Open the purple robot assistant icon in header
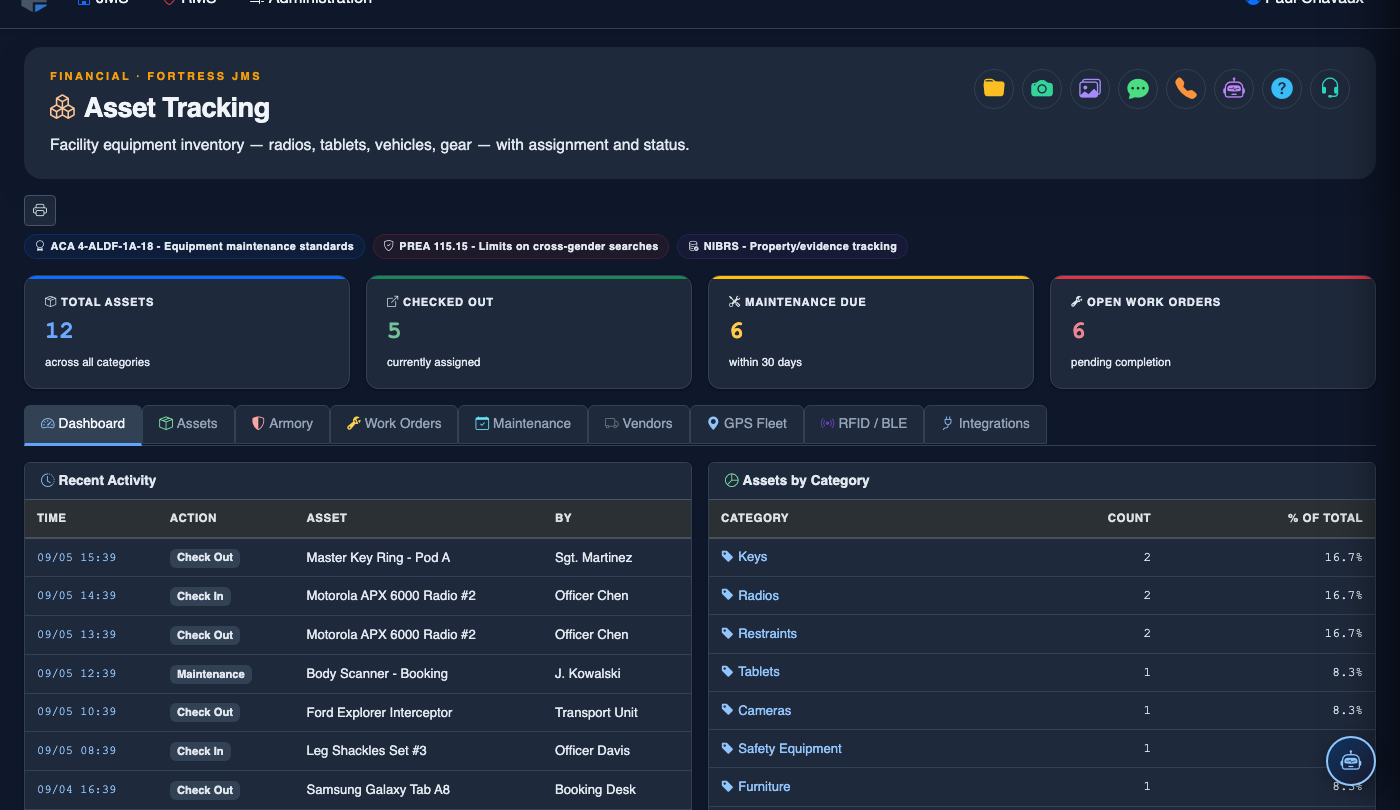This screenshot has height=810, width=1400. click(1234, 89)
